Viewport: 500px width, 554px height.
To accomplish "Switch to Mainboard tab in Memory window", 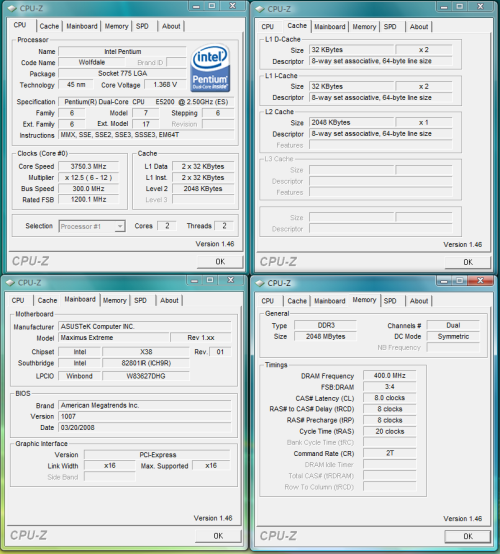I will point(330,301).
